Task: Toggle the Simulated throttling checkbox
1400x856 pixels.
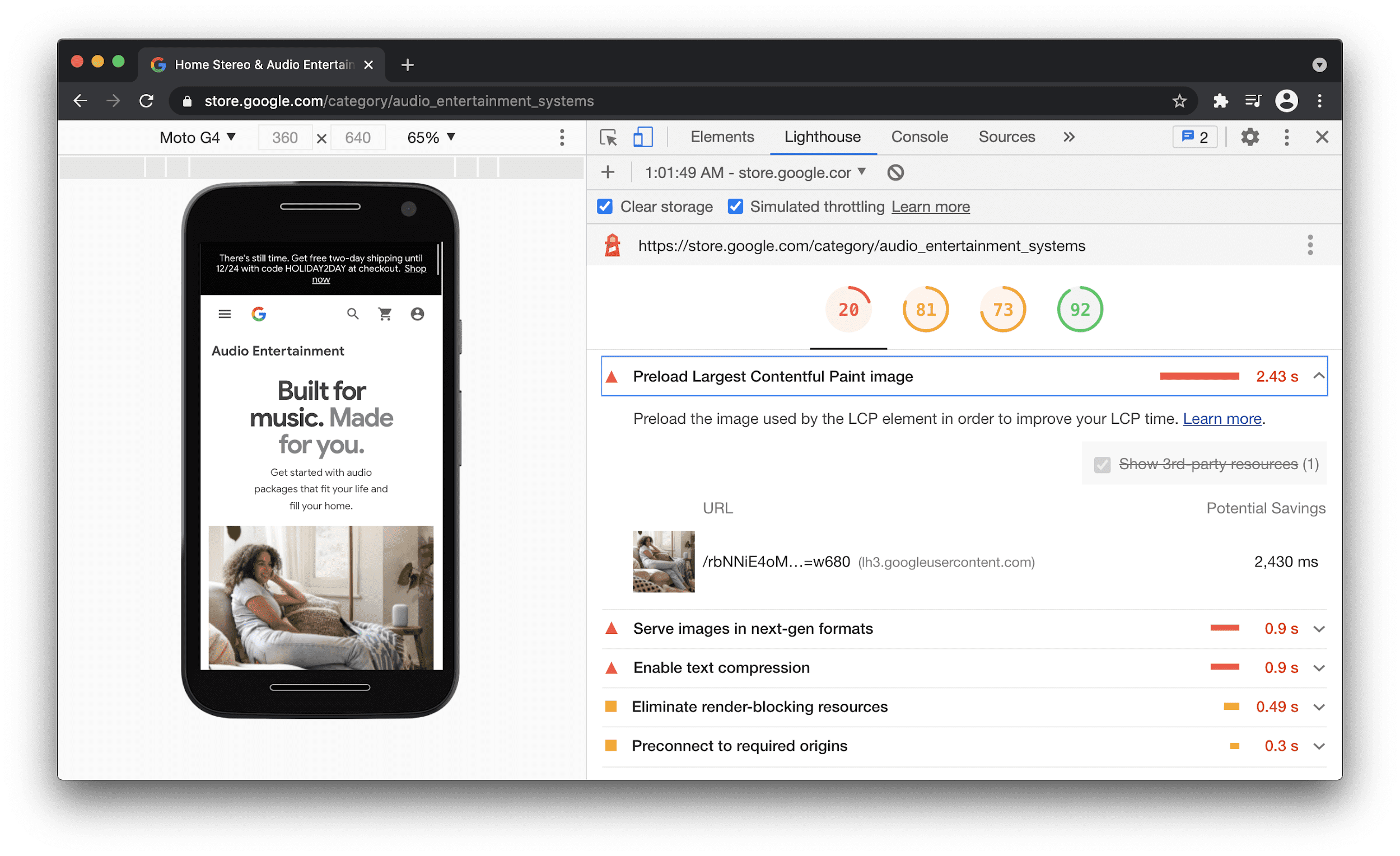Action: coord(734,207)
